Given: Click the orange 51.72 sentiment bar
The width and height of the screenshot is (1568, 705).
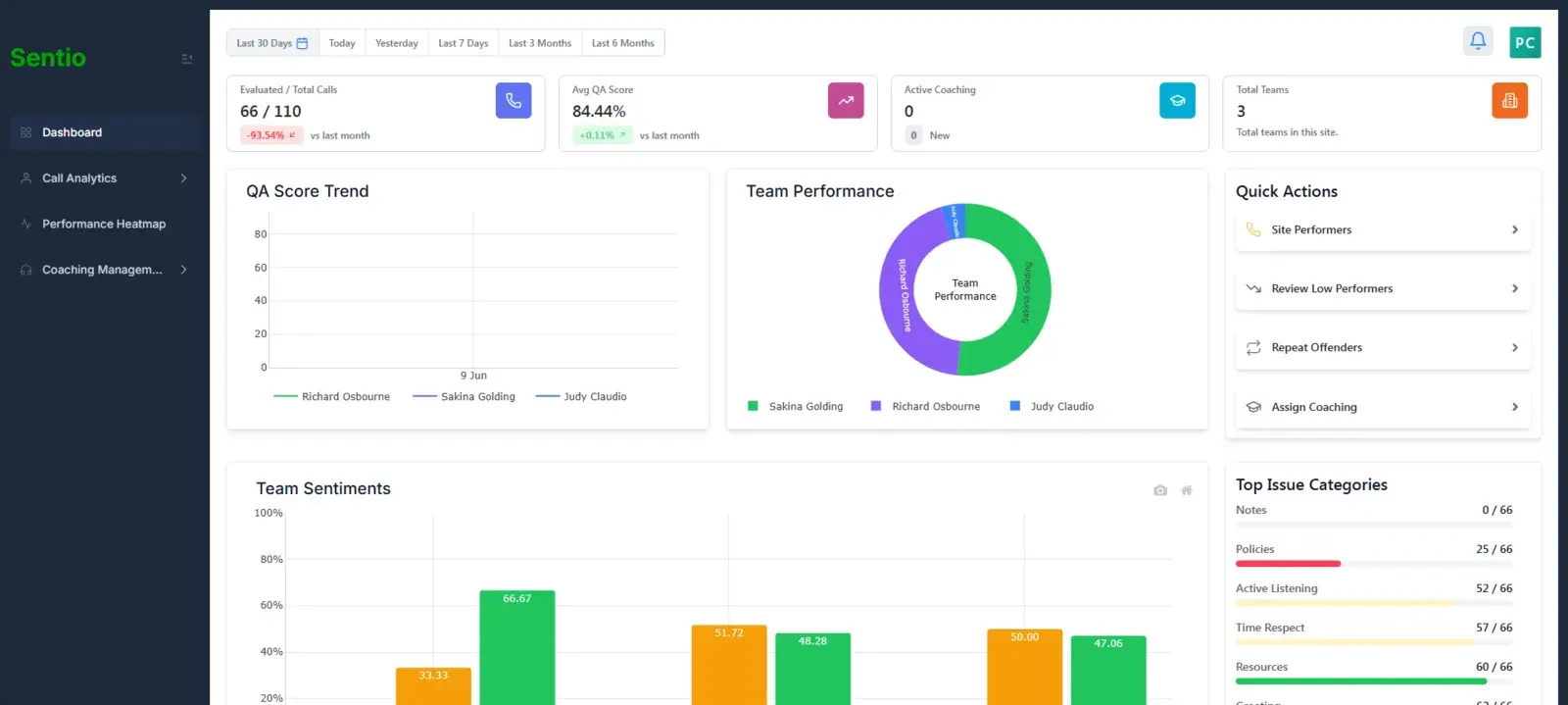Looking at the screenshot, I should point(729,665).
